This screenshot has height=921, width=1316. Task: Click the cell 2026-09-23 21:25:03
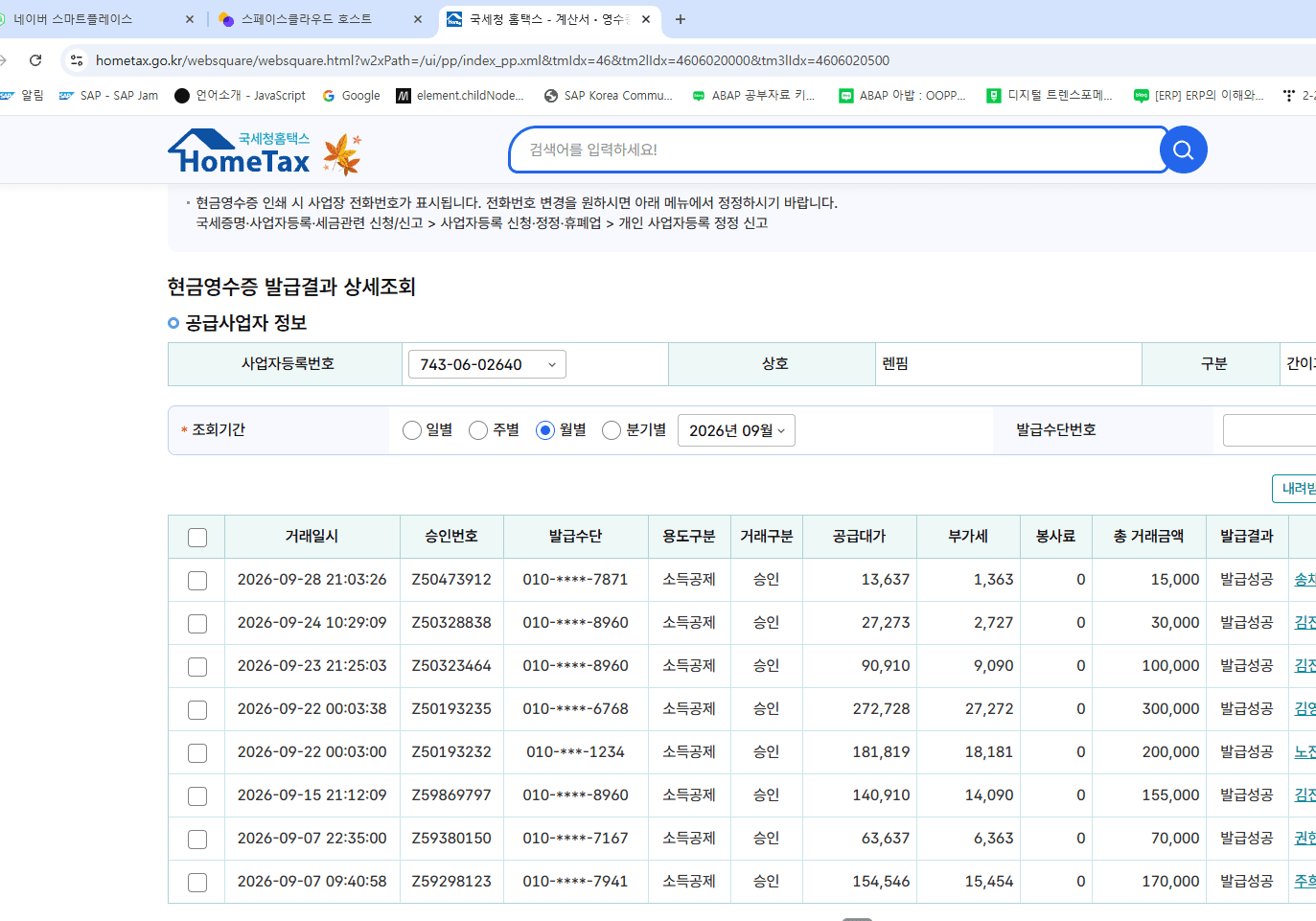click(x=312, y=666)
